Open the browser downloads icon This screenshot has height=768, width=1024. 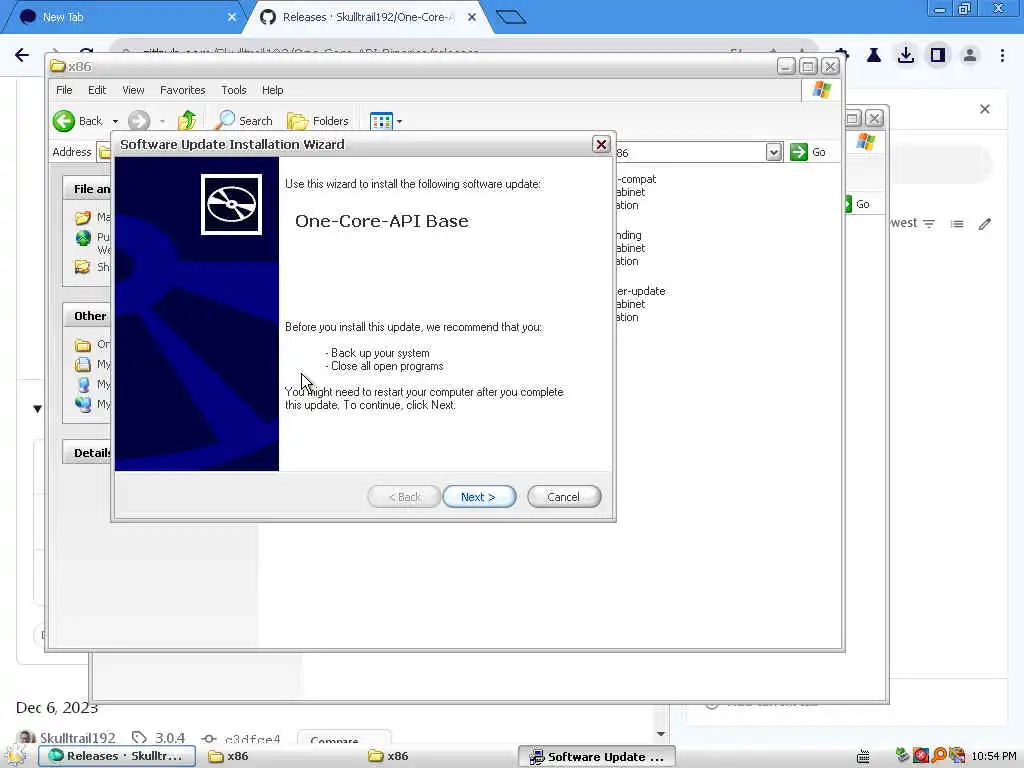(x=906, y=56)
